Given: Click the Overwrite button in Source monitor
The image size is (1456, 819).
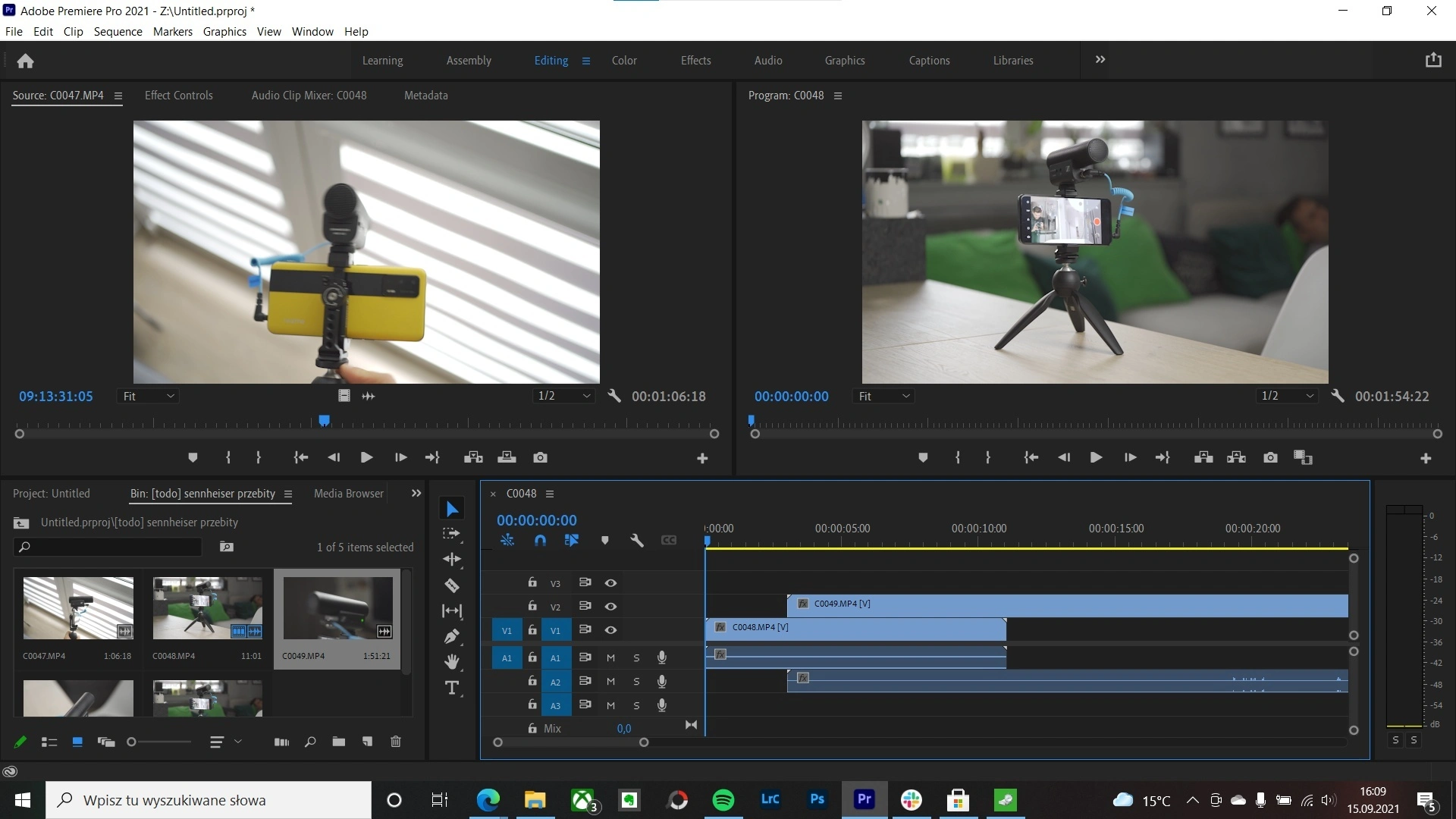Looking at the screenshot, I should (x=507, y=457).
